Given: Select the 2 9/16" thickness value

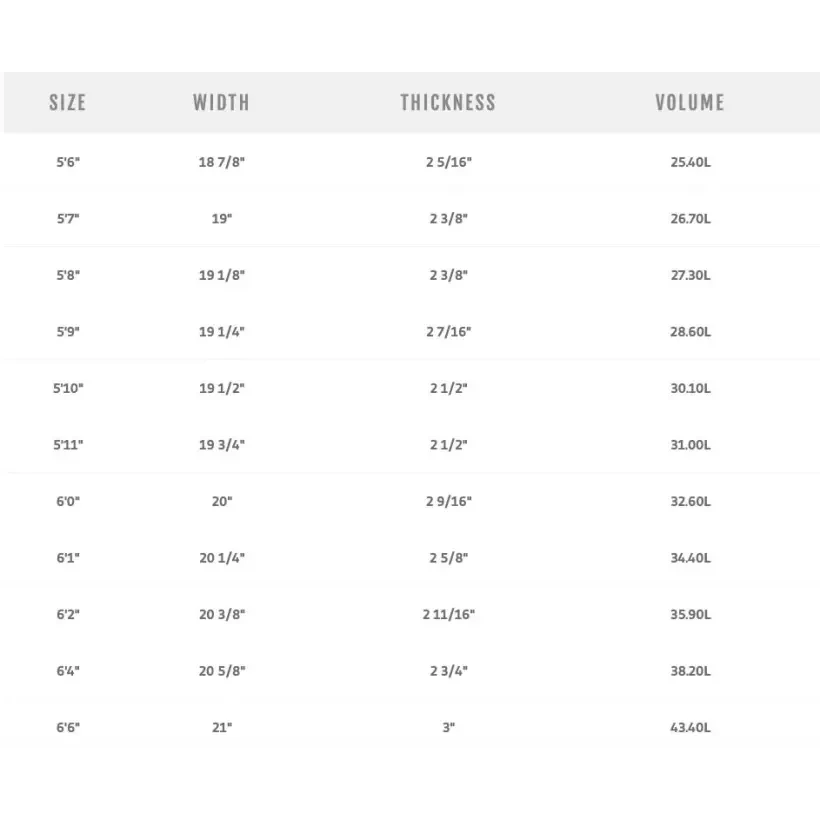Looking at the screenshot, I should click(448, 501).
